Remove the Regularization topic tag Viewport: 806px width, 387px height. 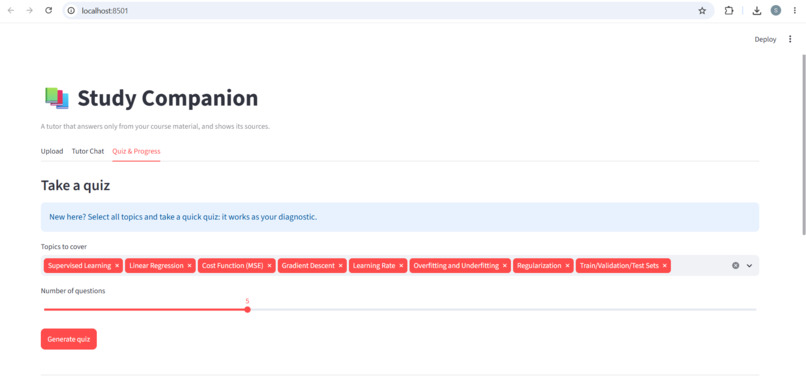(567, 266)
